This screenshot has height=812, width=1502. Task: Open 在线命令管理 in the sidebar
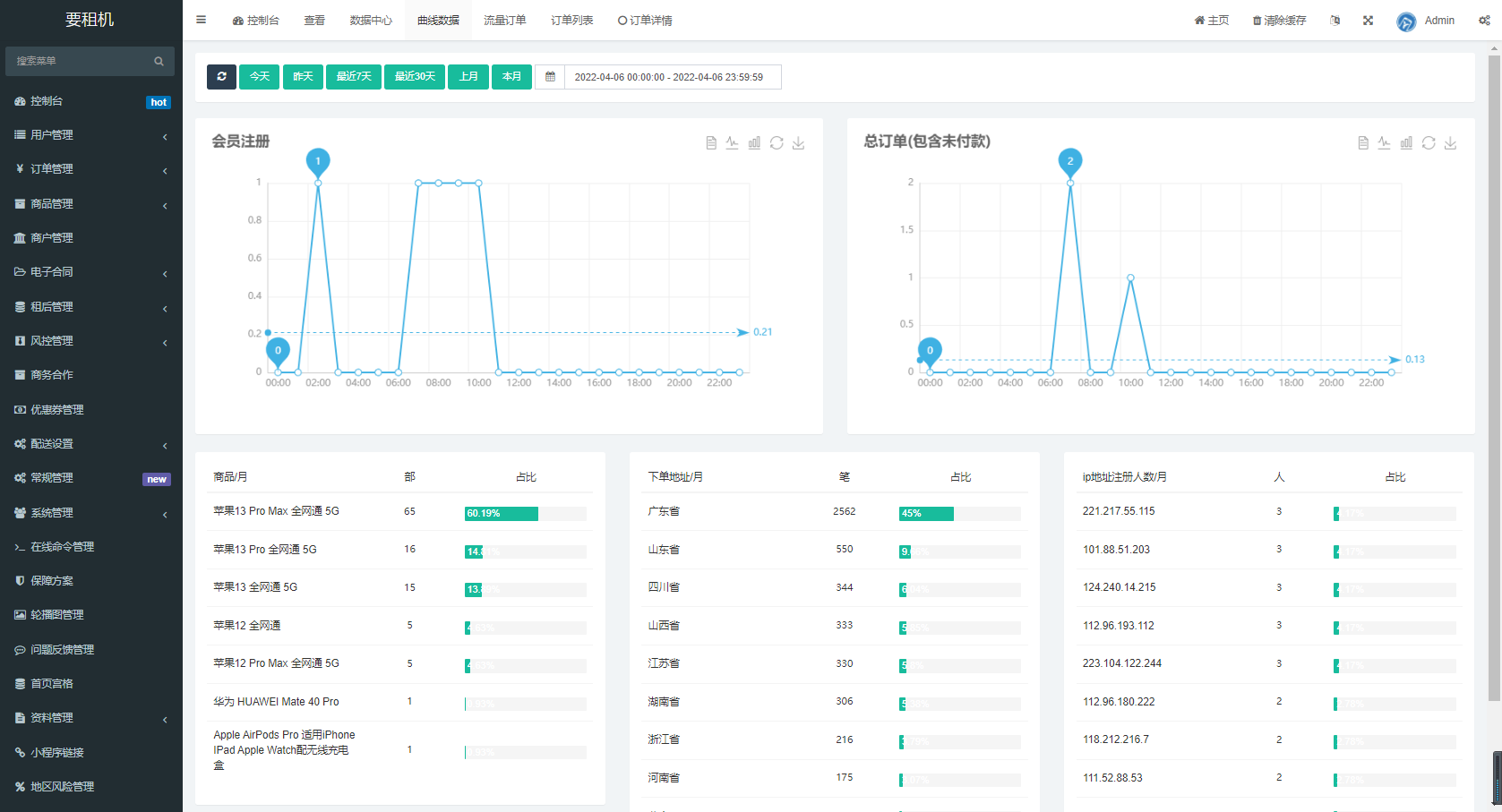click(x=91, y=547)
